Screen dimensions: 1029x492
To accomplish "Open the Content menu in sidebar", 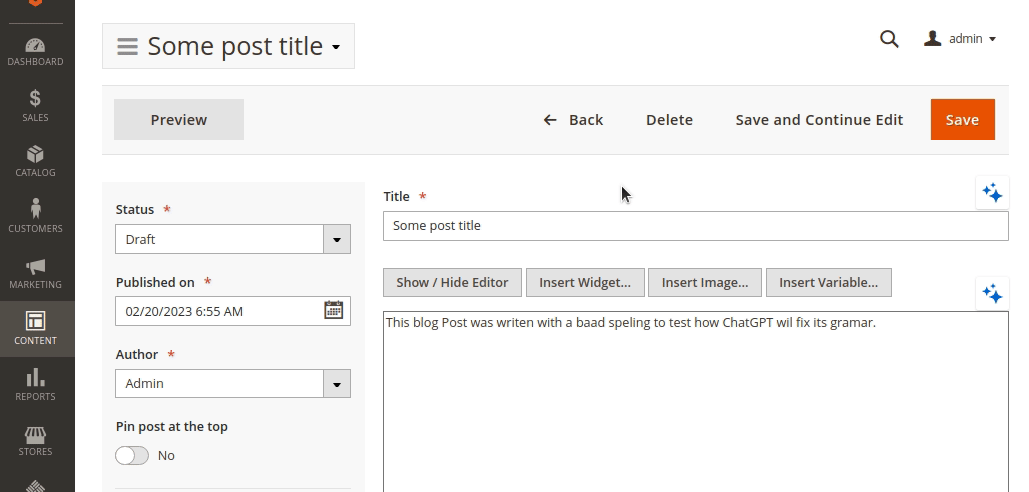I will pos(36,328).
